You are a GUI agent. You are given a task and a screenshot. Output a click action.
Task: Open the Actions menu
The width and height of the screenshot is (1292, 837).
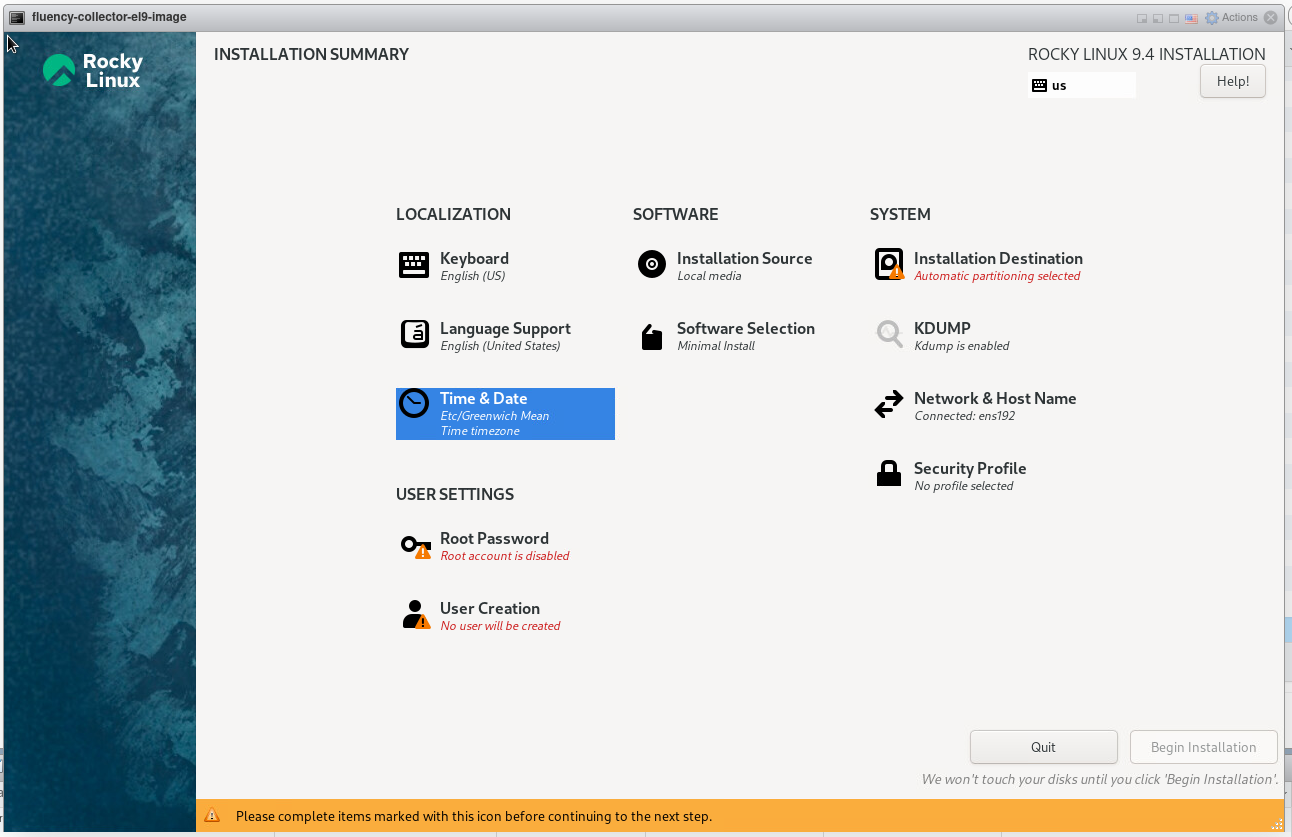1231,18
